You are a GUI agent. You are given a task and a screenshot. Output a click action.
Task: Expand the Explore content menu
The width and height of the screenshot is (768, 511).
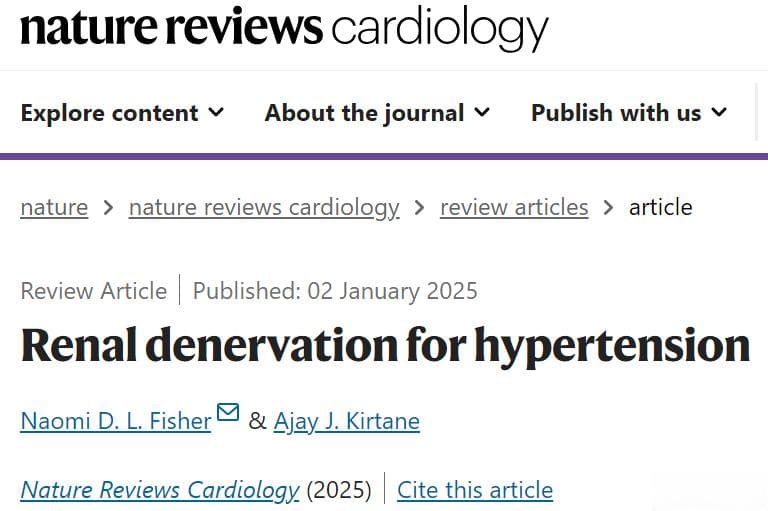click(x=122, y=113)
